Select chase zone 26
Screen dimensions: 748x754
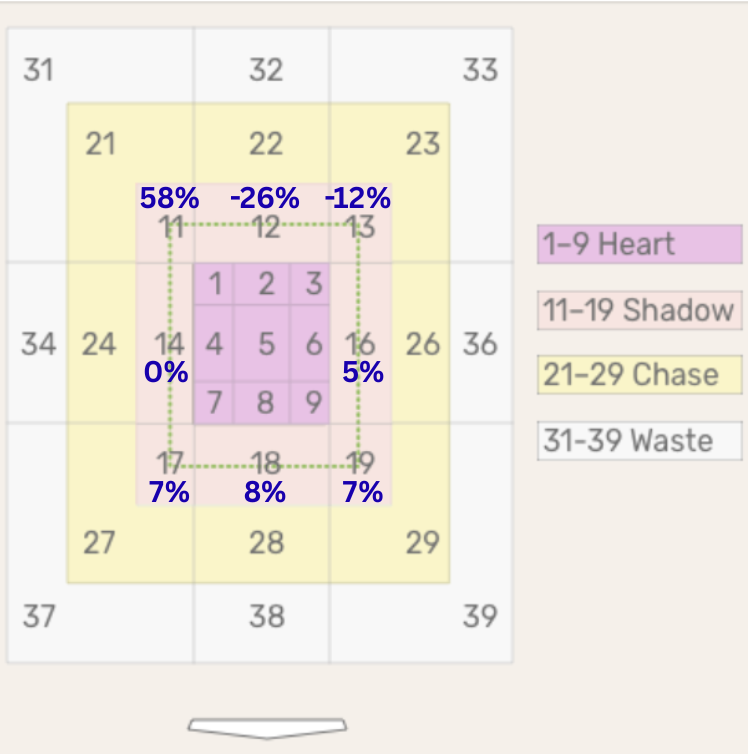coord(421,343)
